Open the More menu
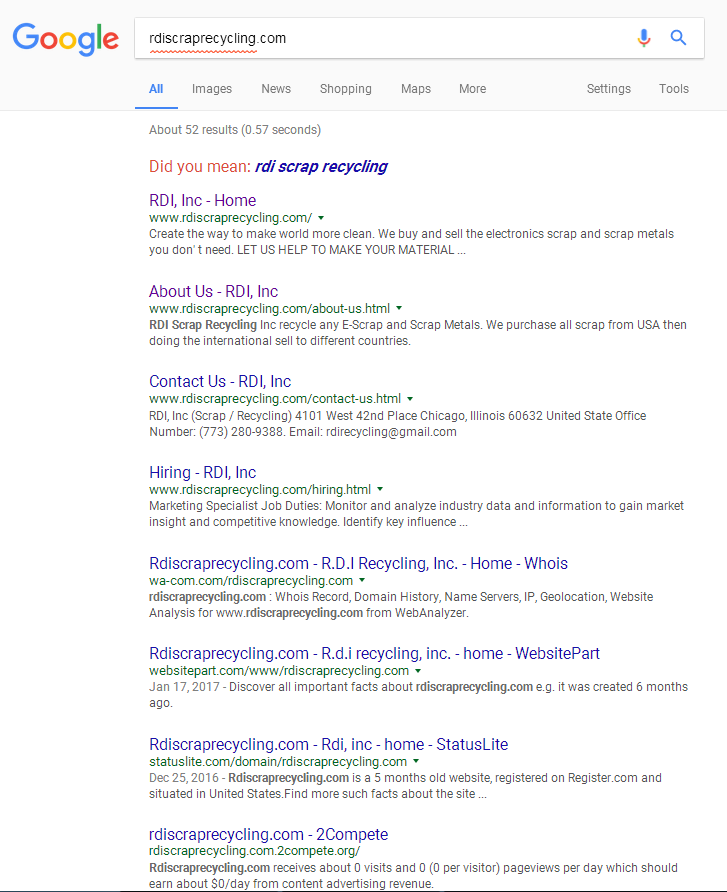The height and width of the screenshot is (892, 727). click(472, 89)
